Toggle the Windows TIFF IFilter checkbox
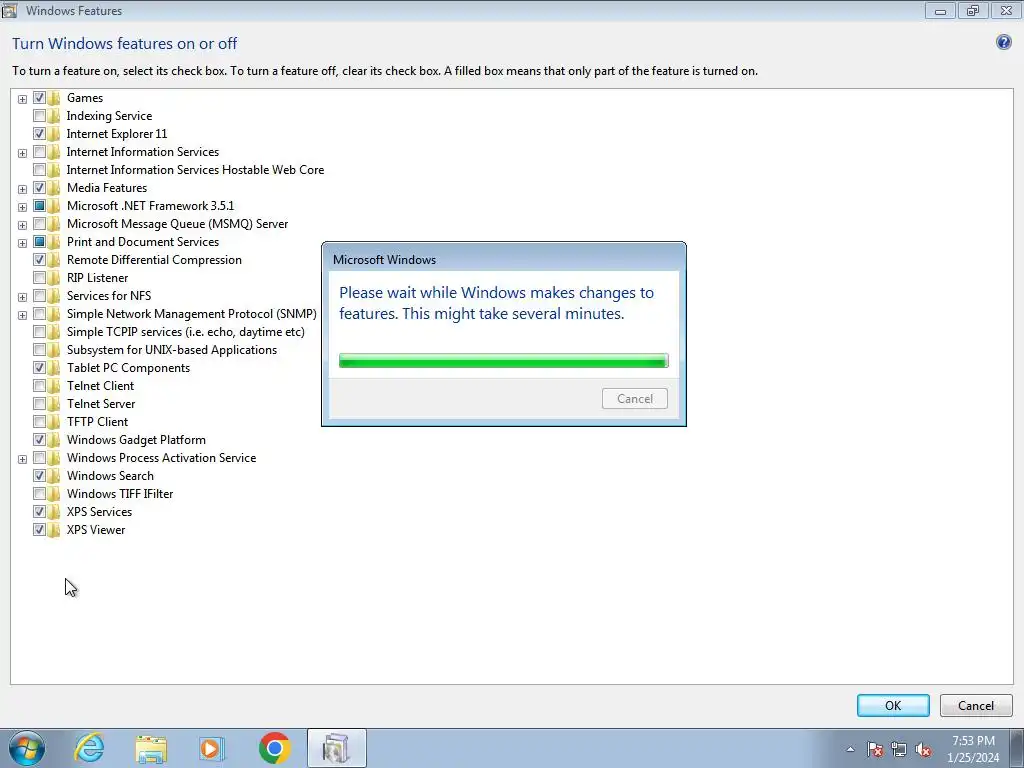 point(39,494)
